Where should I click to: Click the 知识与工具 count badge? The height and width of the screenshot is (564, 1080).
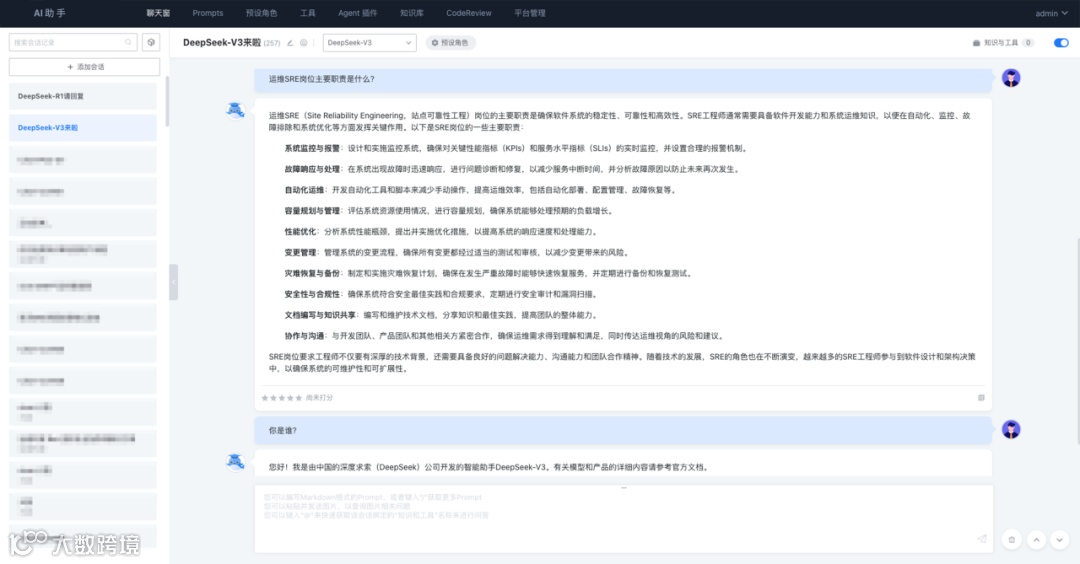[x=1028, y=43]
